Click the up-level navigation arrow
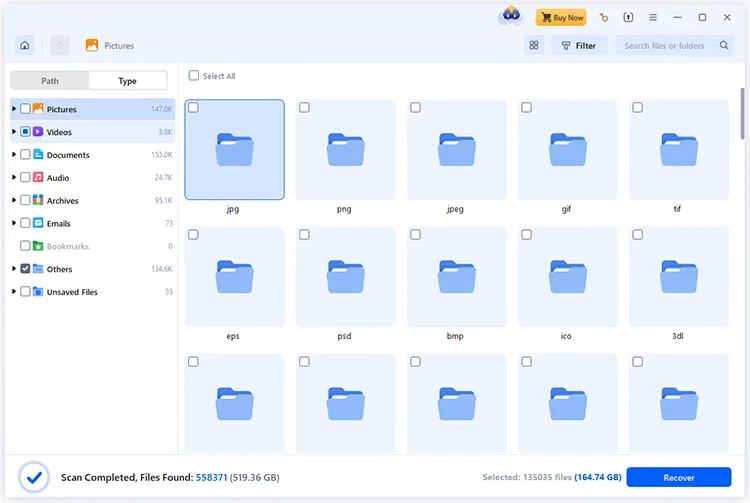The width and height of the screenshot is (750, 503). coord(60,45)
